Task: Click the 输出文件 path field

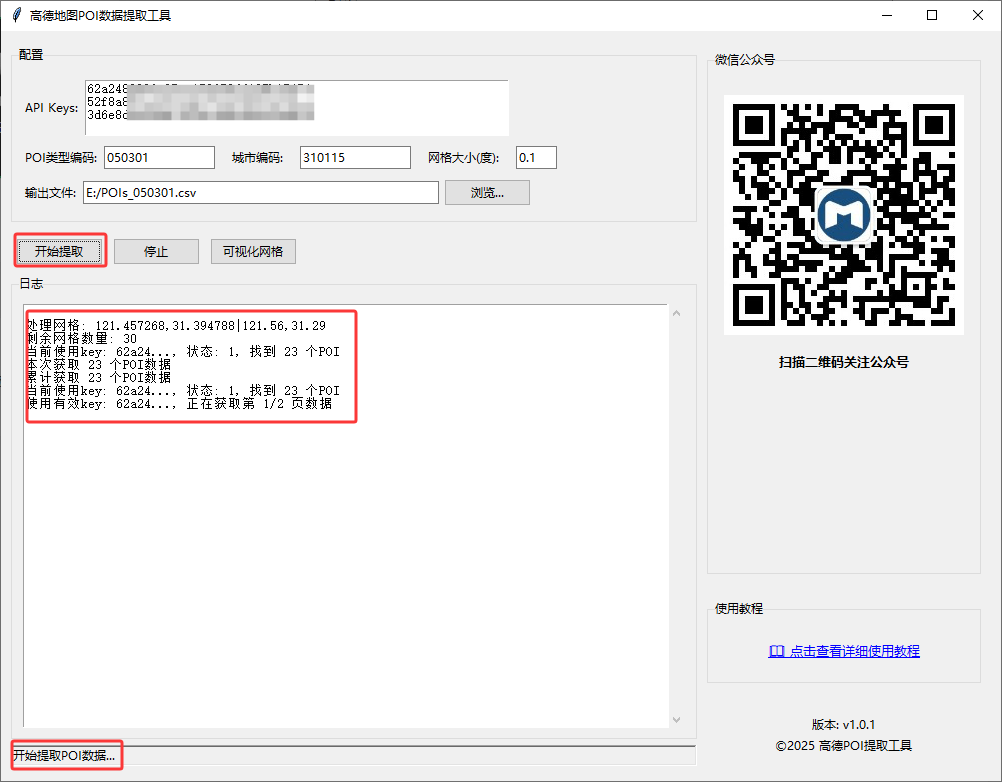Action: click(x=260, y=193)
